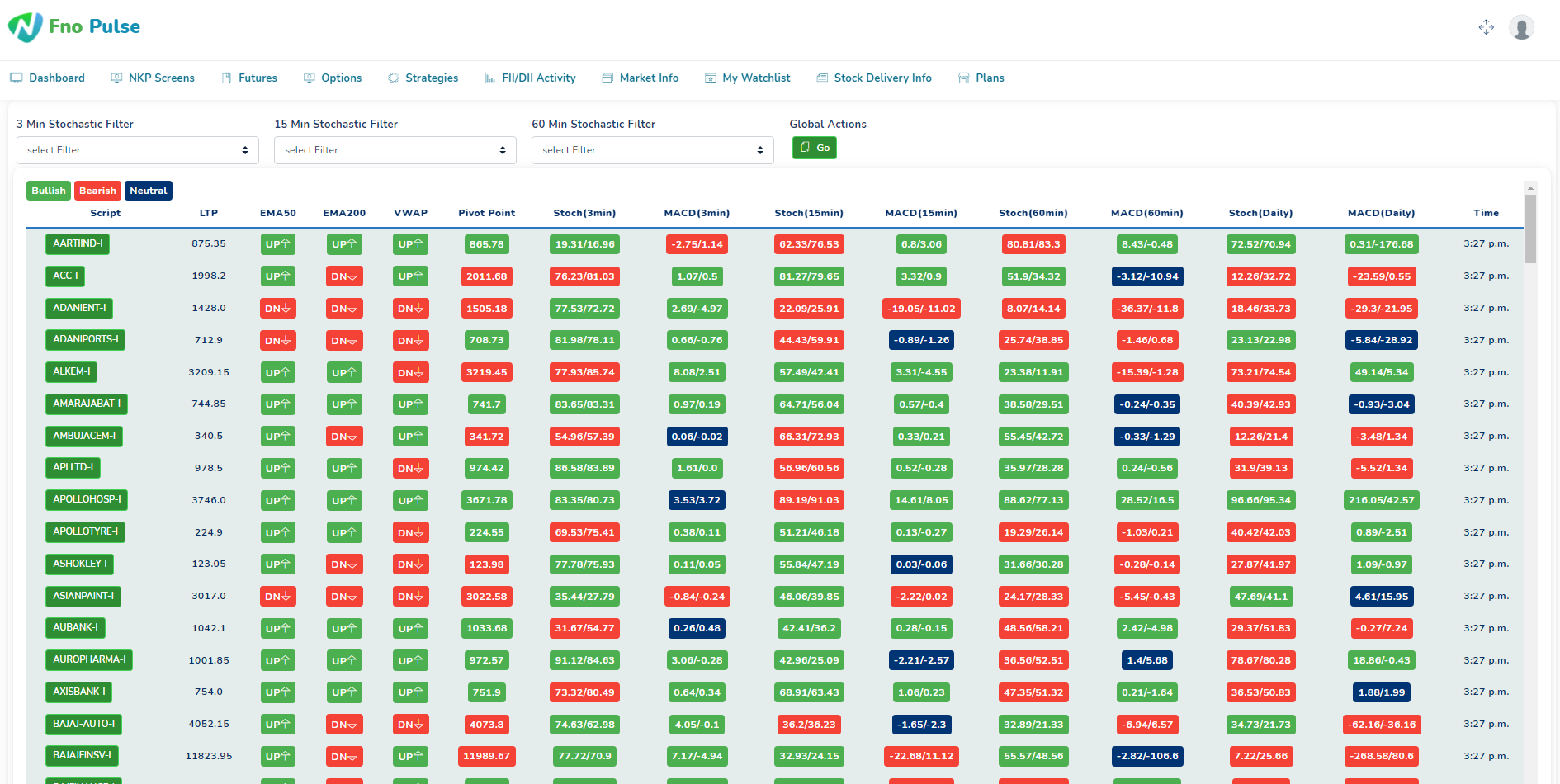Open the APOLLOHOSP-I script
This screenshot has width=1560, height=784.
tap(87, 499)
